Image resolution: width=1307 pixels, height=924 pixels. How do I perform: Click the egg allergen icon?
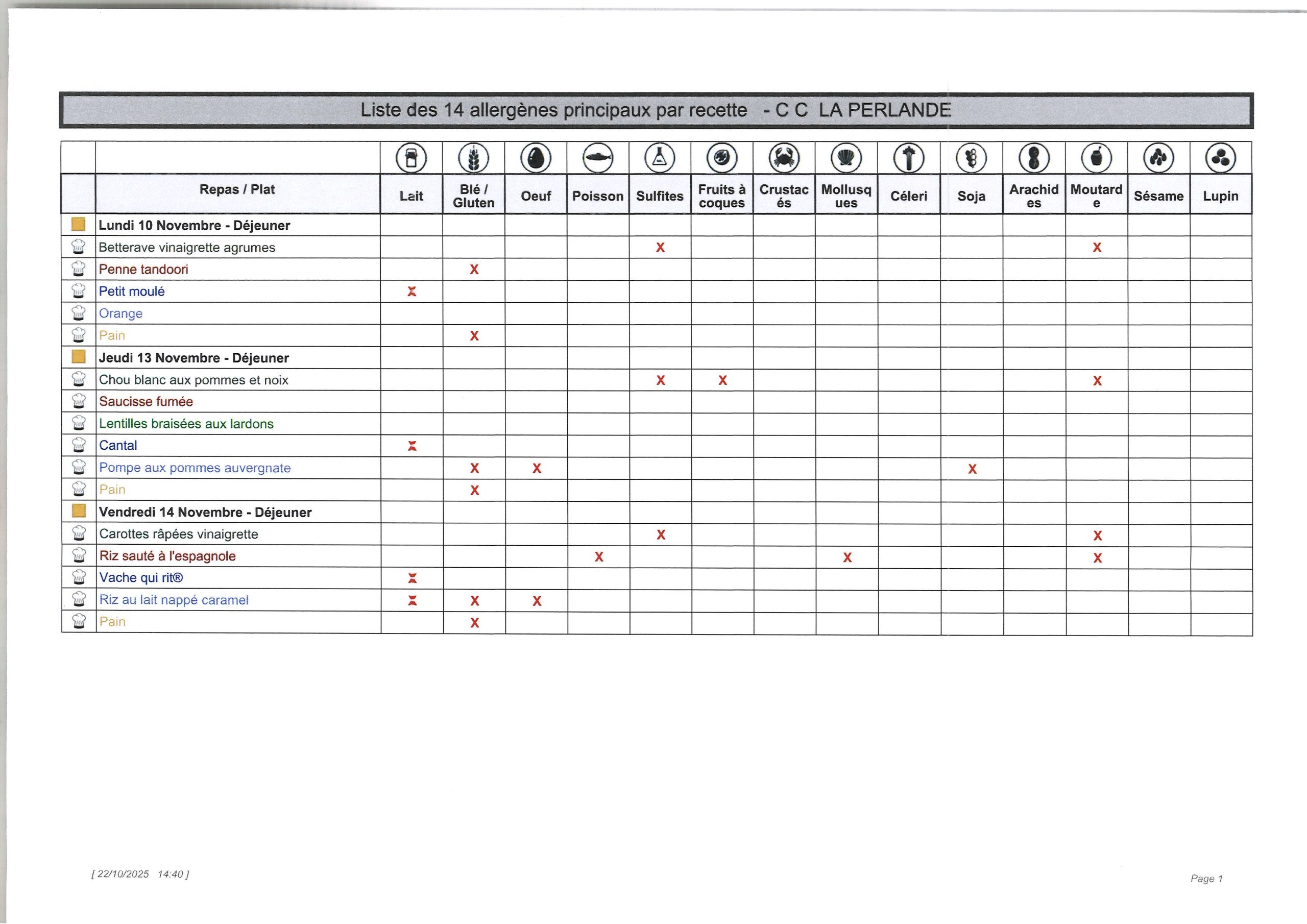(536, 158)
